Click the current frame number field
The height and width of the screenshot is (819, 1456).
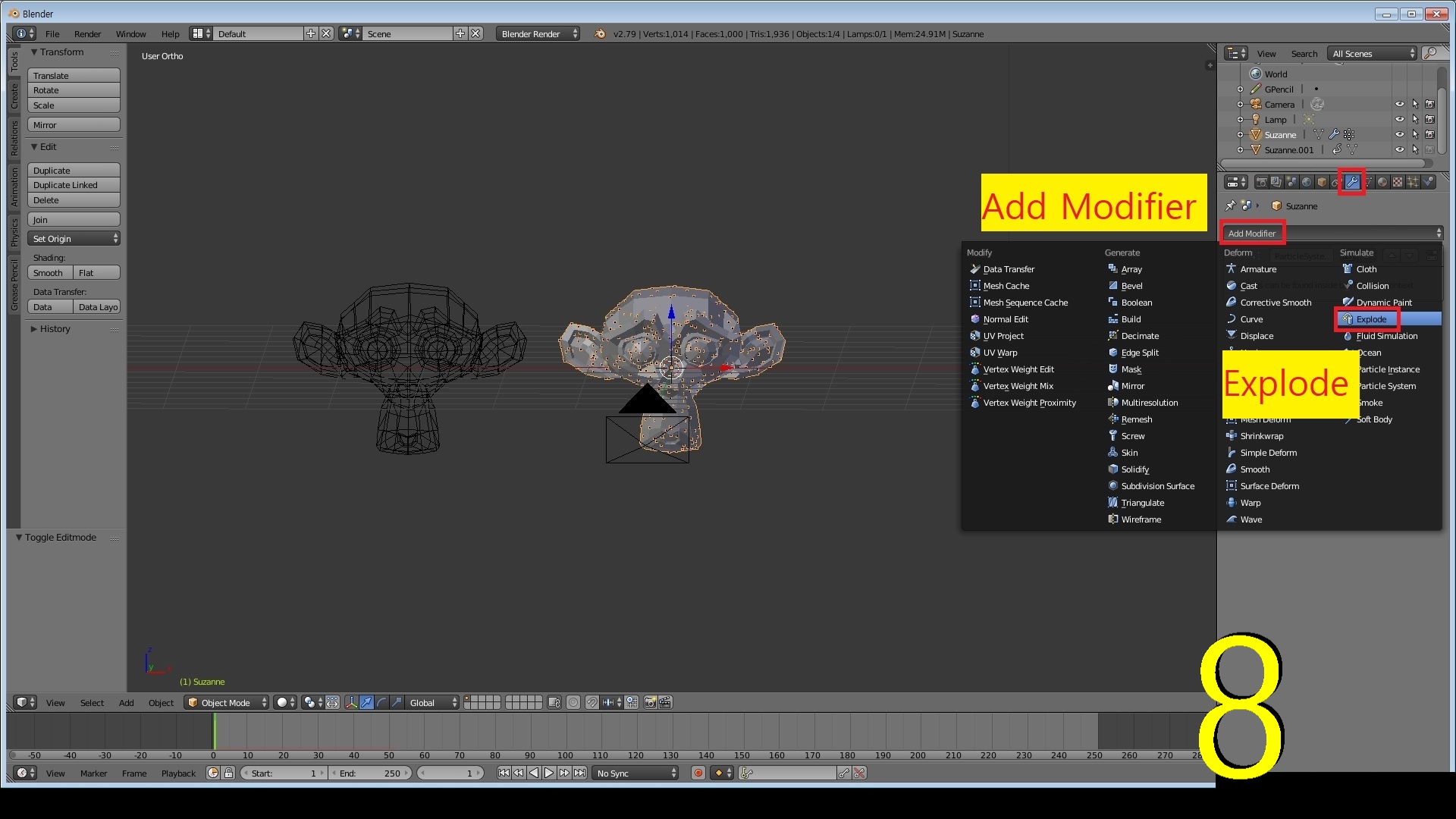click(450, 773)
